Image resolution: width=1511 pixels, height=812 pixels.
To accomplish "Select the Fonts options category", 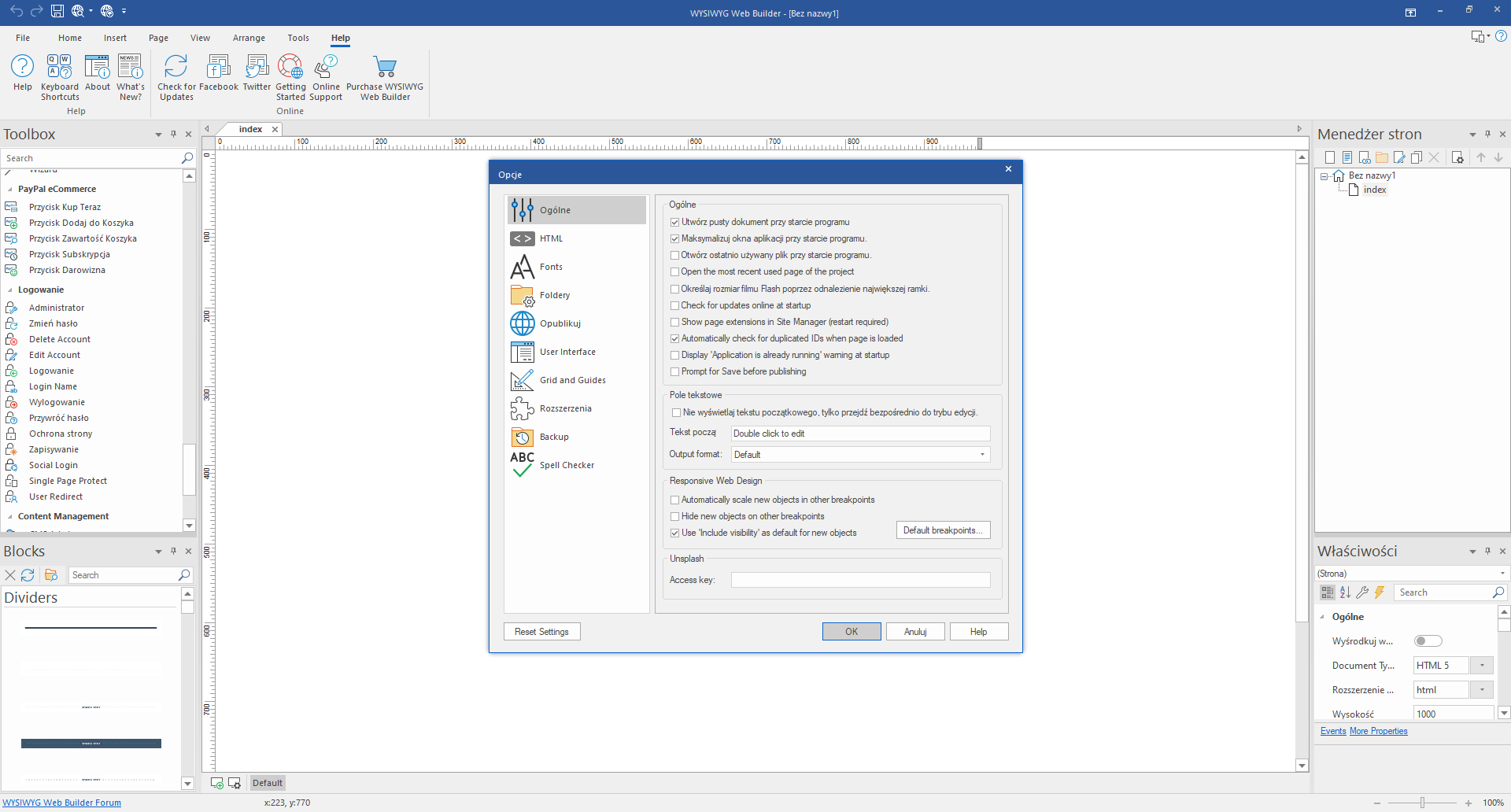I will (577, 267).
